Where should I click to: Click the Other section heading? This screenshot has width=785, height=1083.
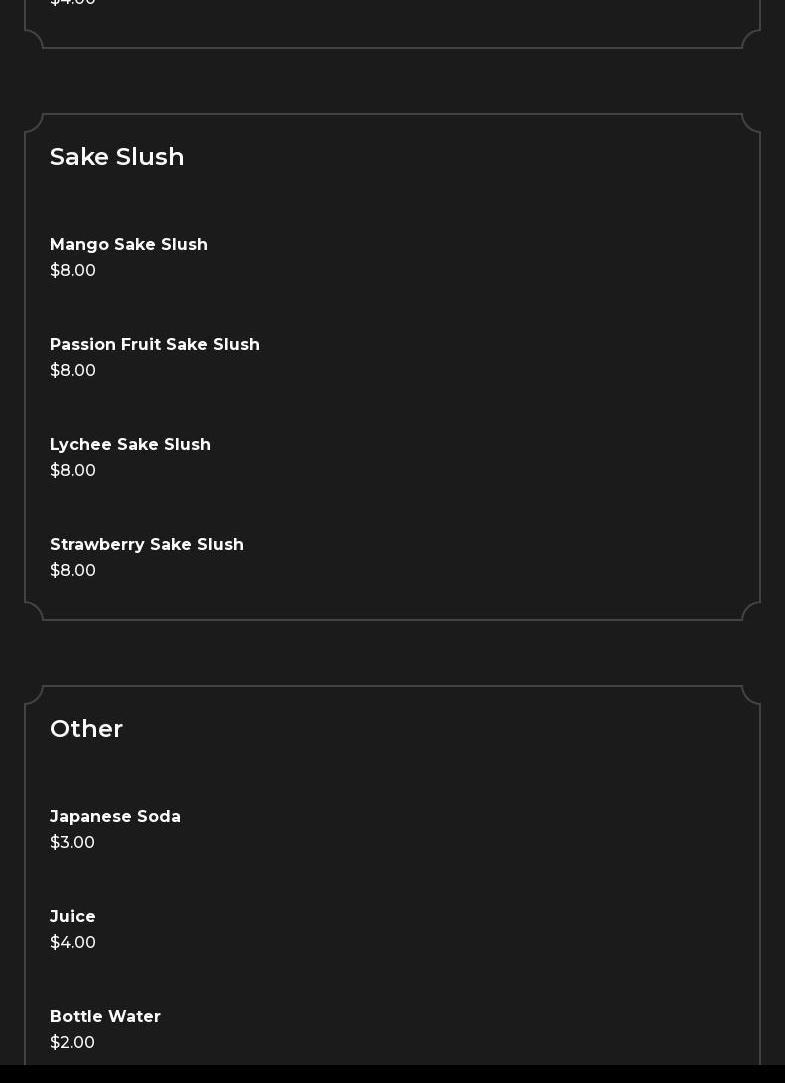(x=86, y=729)
